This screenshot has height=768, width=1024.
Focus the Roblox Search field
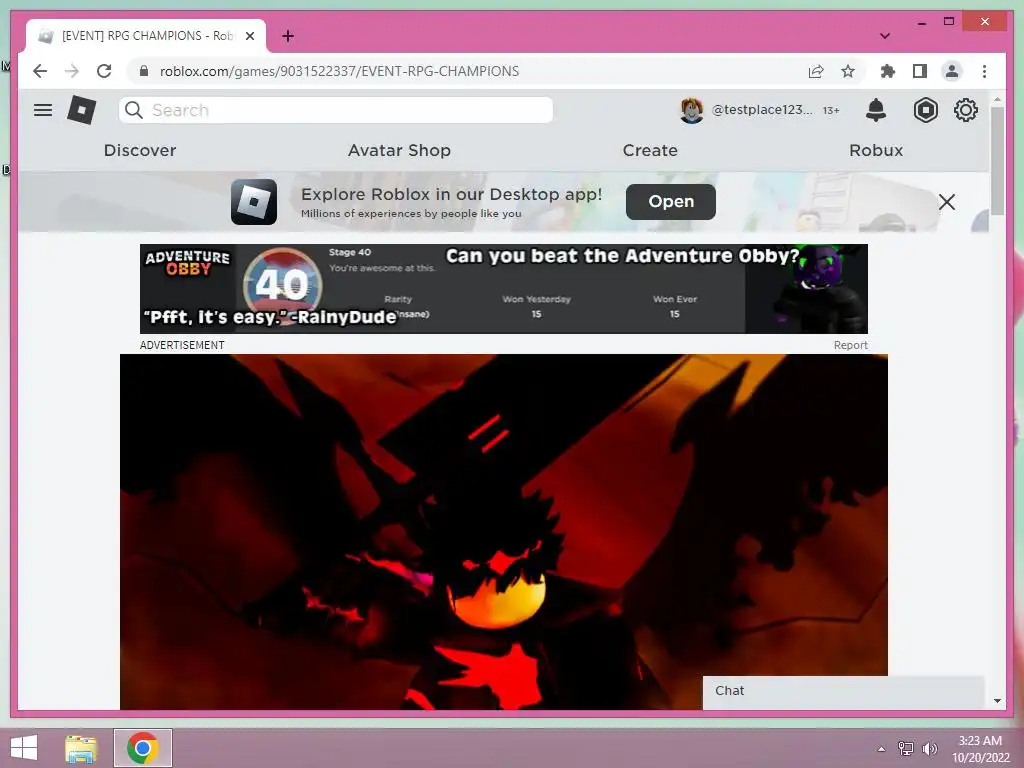(336, 110)
